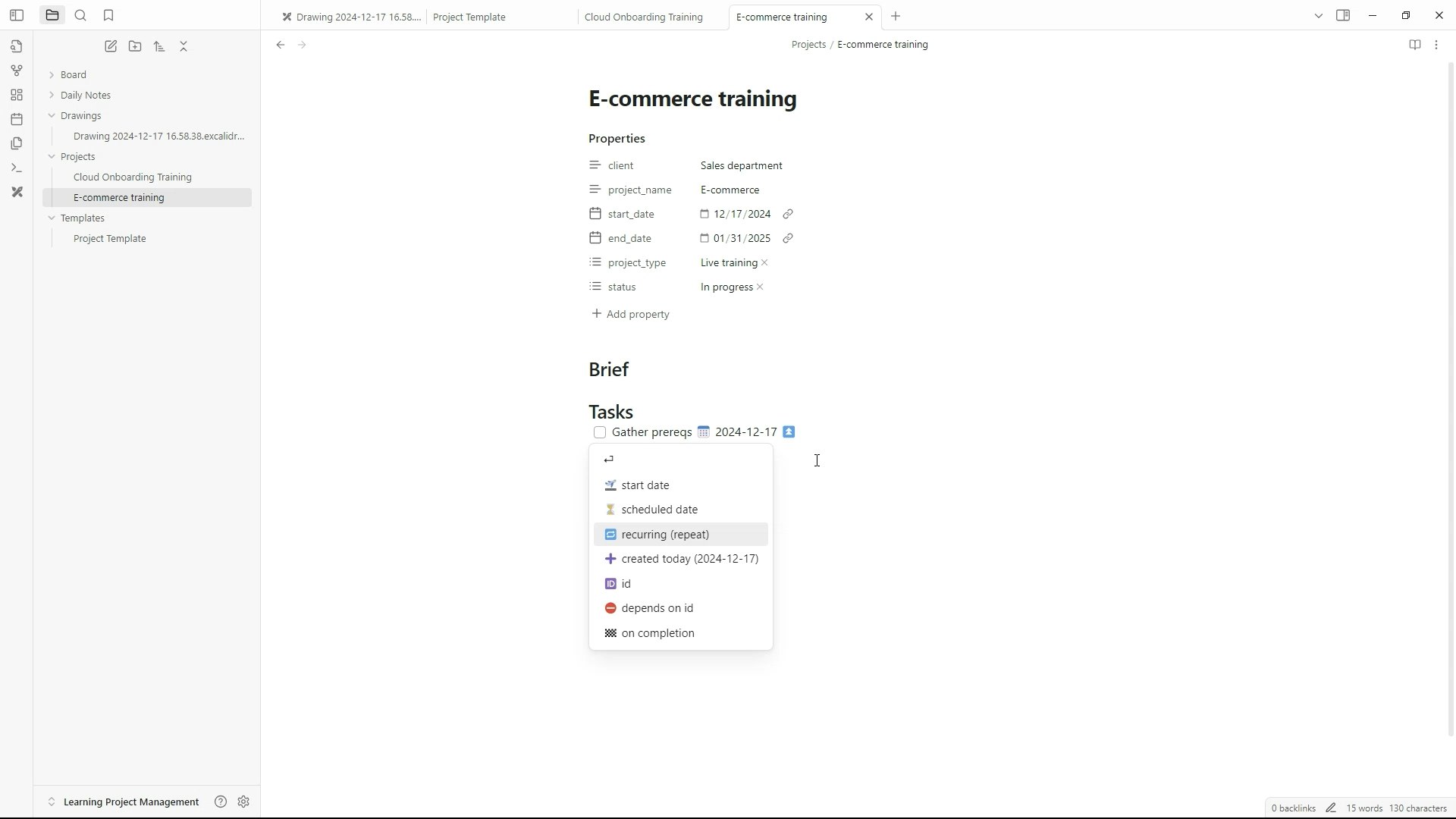Switch to Cloud Onboarding Training tab
Screen dimensions: 1456x819
tap(643, 17)
